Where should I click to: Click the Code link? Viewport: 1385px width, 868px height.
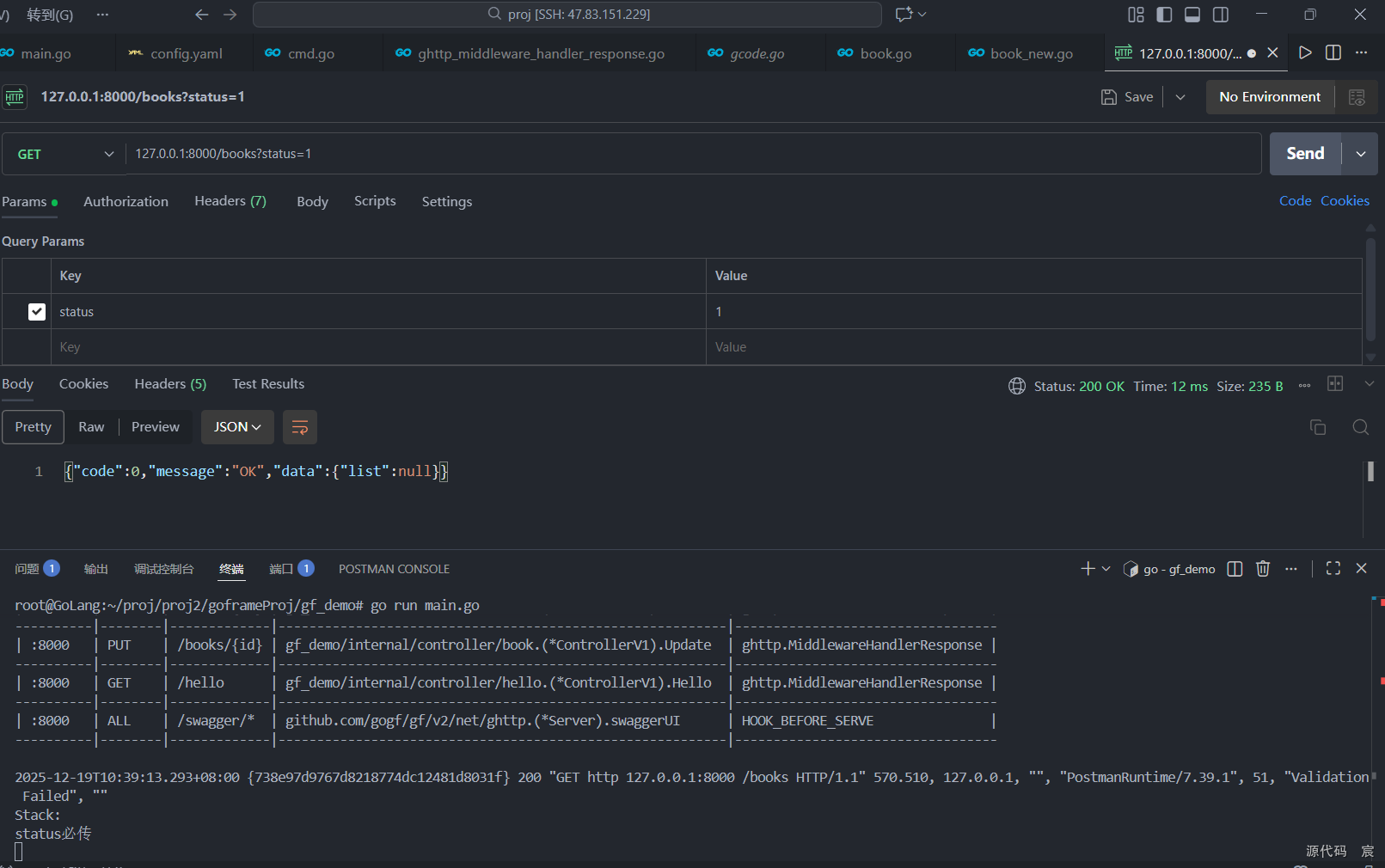click(1295, 201)
